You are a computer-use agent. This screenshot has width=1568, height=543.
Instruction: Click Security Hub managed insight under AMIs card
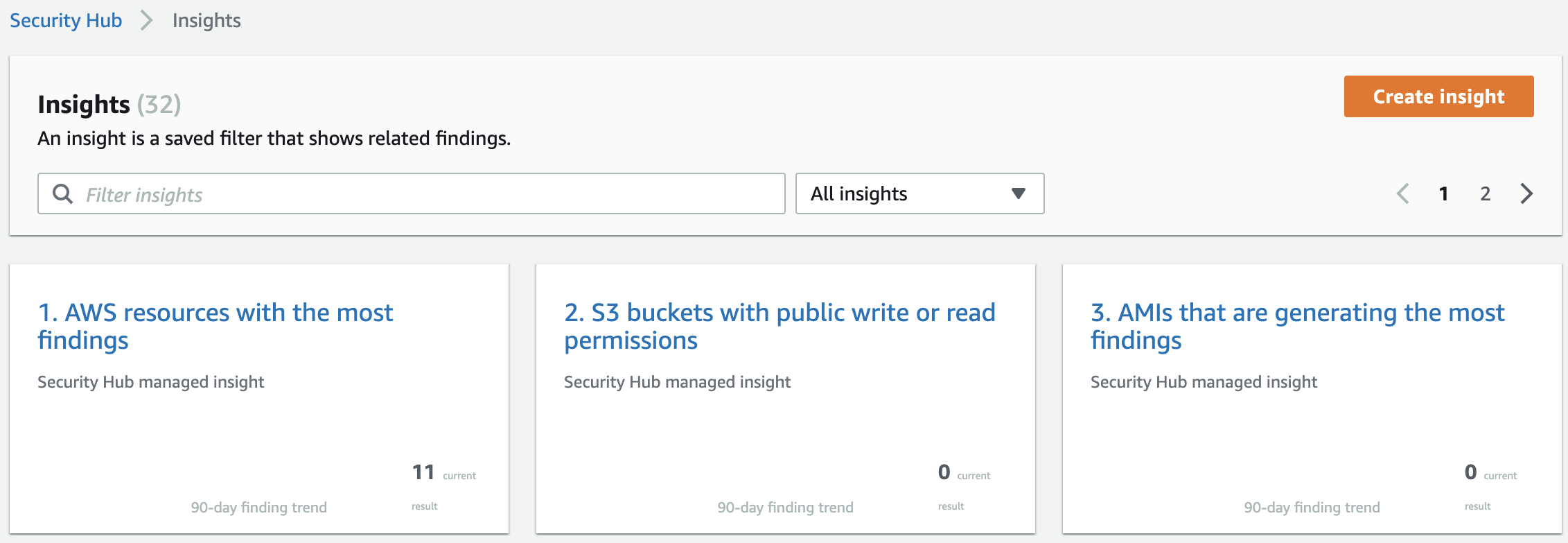click(x=1204, y=382)
